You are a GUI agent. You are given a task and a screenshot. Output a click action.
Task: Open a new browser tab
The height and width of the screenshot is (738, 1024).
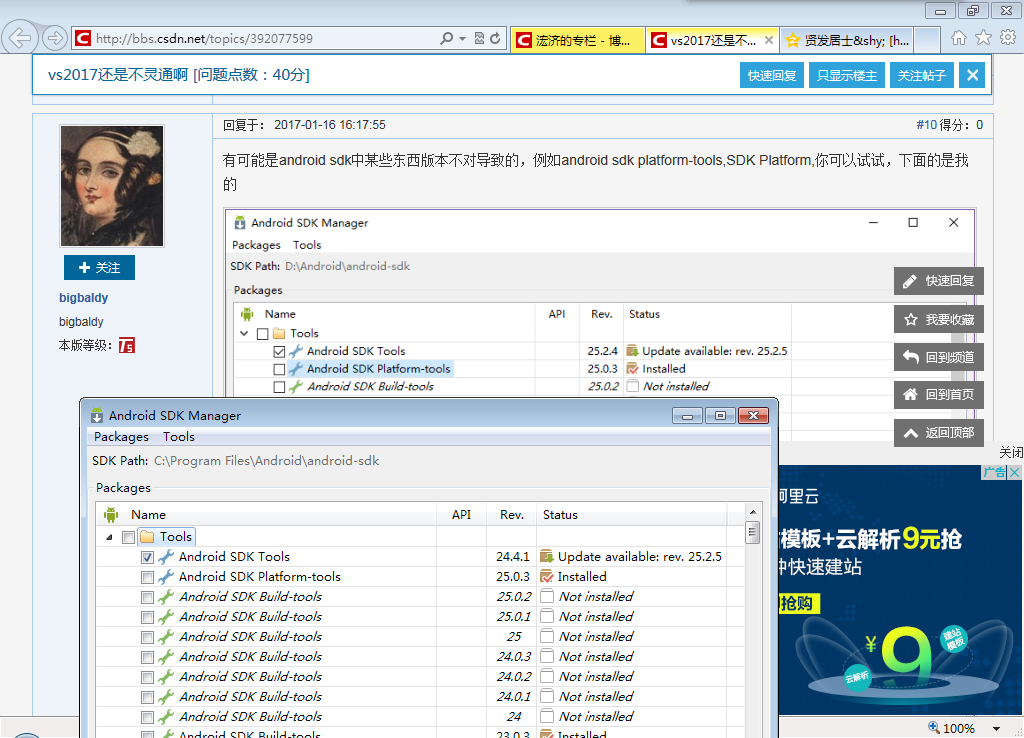[927, 40]
